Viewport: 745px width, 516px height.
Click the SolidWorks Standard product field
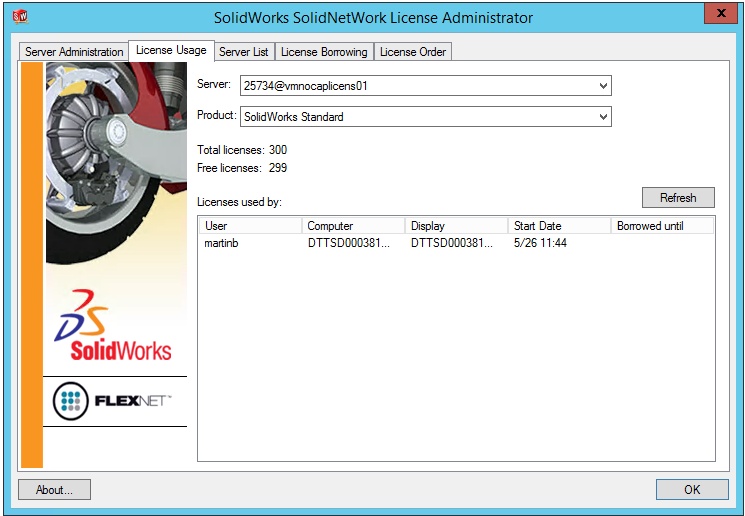click(425, 117)
